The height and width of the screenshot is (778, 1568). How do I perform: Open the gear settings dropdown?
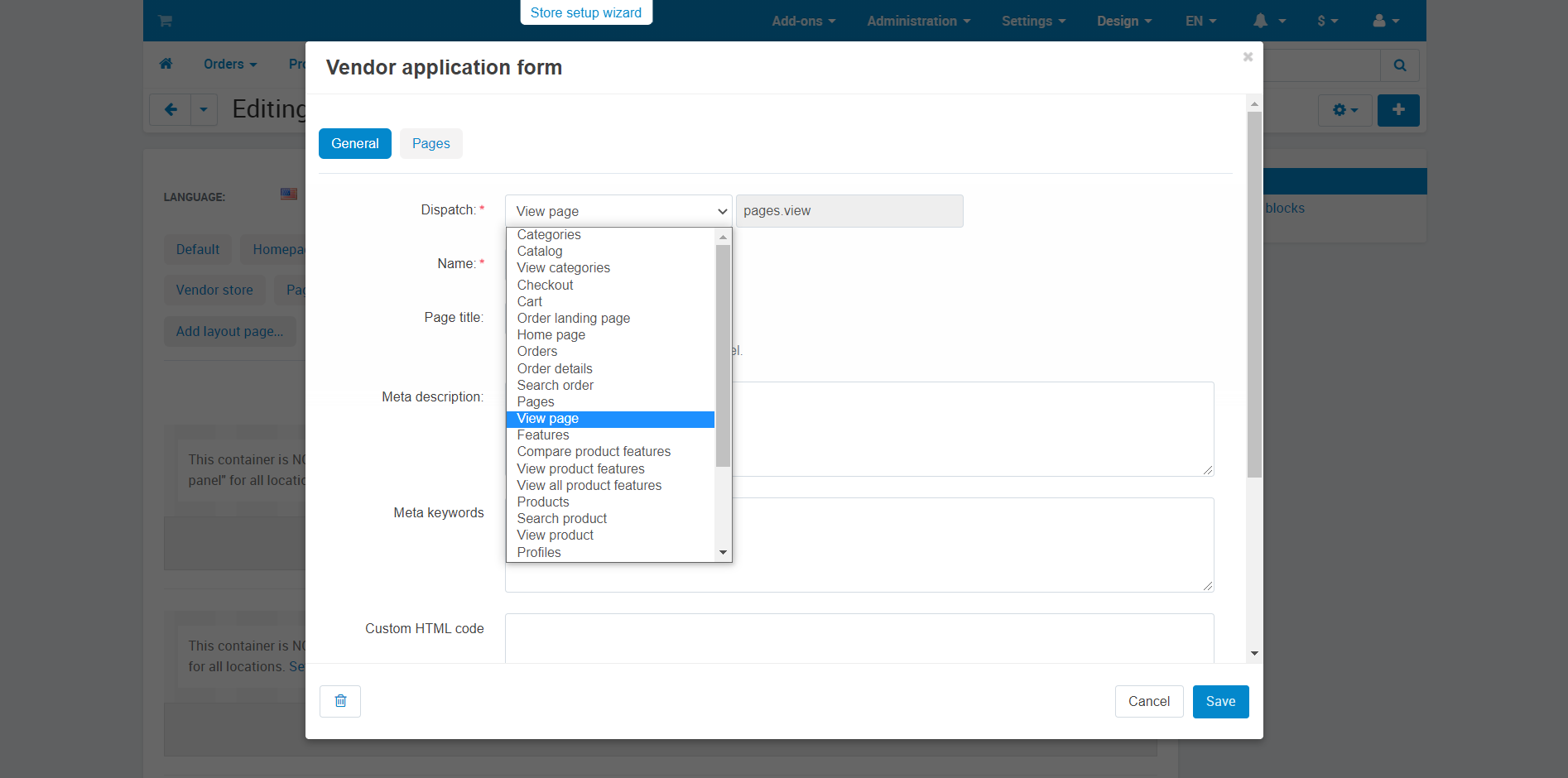pos(1345,110)
